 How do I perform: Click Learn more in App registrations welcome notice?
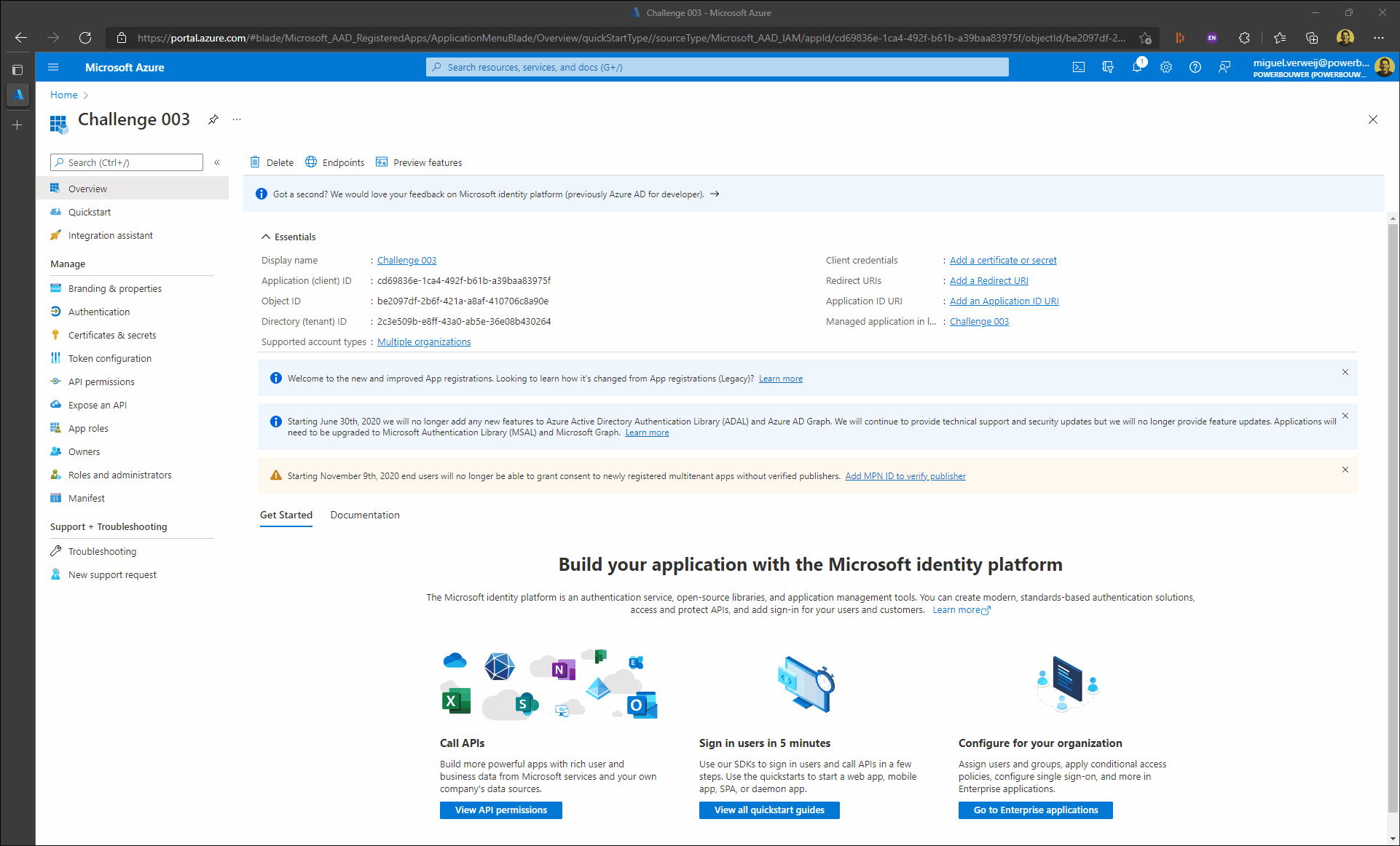[781, 379]
